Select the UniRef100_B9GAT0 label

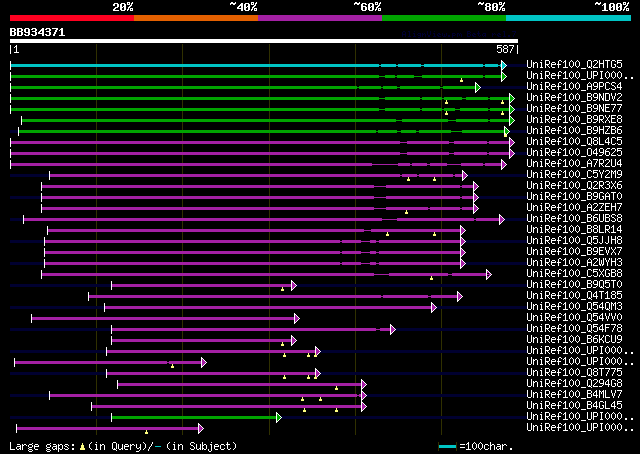pyautogui.click(x=574, y=197)
